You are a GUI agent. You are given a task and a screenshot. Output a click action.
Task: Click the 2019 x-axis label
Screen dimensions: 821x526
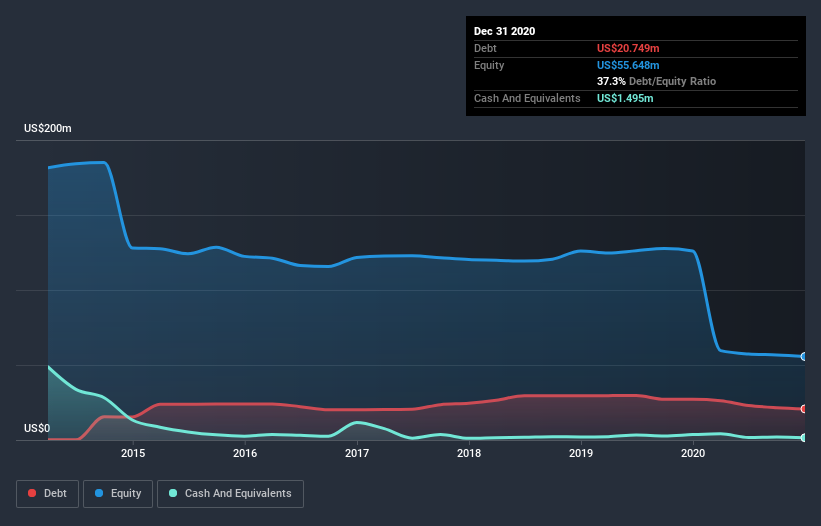(x=581, y=453)
